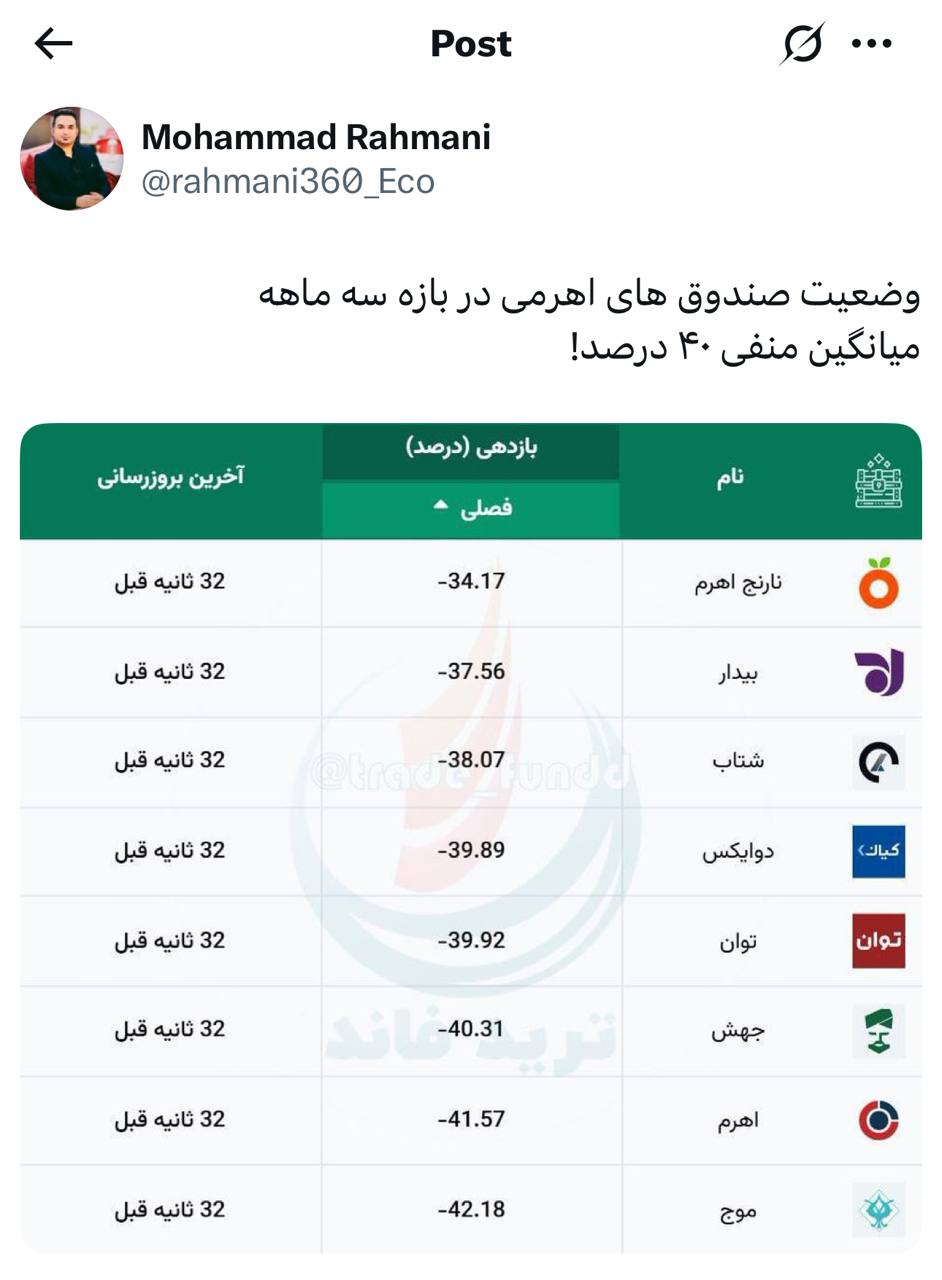Viewport: 942px width, 1280px height.
Task: Click the green Jahesh fund logo
Action: pos(879,1031)
